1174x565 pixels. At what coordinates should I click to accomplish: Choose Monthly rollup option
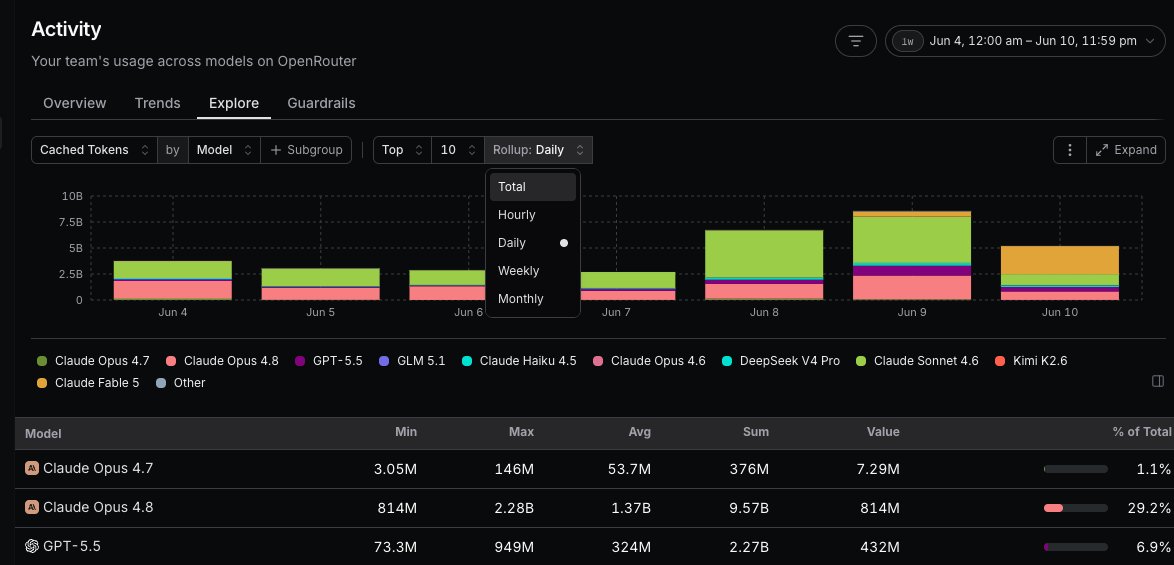click(533, 299)
